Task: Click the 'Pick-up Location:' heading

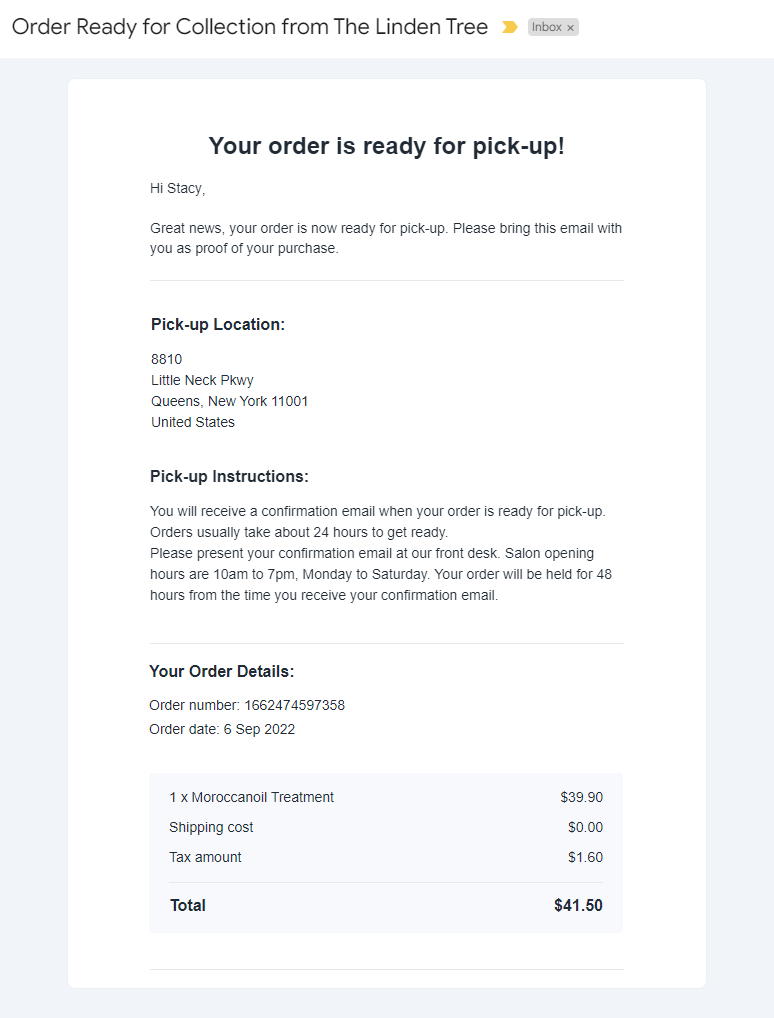Action: tap(218, 325)
